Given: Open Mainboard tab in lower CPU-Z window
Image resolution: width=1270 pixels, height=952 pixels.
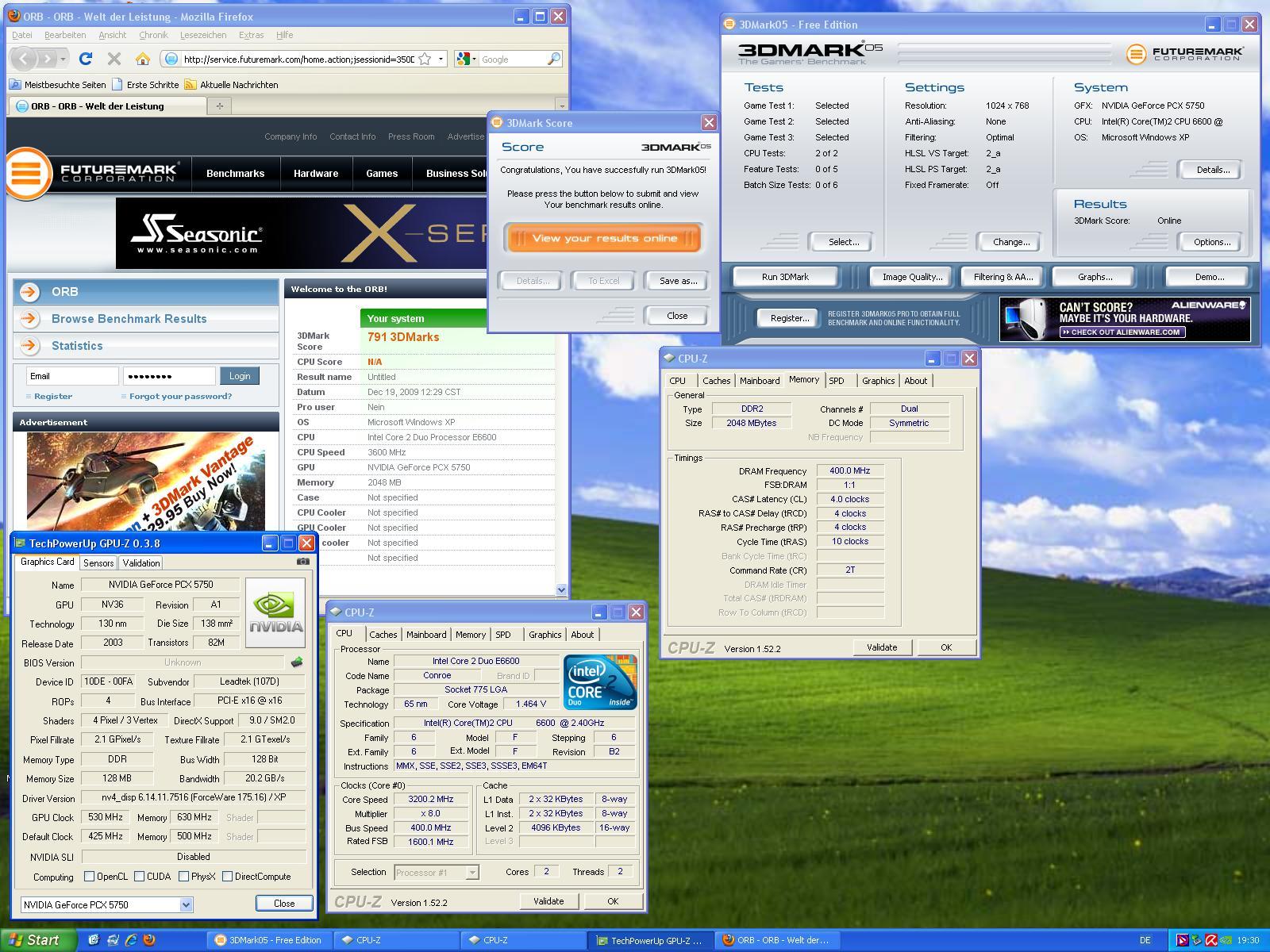Looking at the screenshot, I should tap(426, 635).
